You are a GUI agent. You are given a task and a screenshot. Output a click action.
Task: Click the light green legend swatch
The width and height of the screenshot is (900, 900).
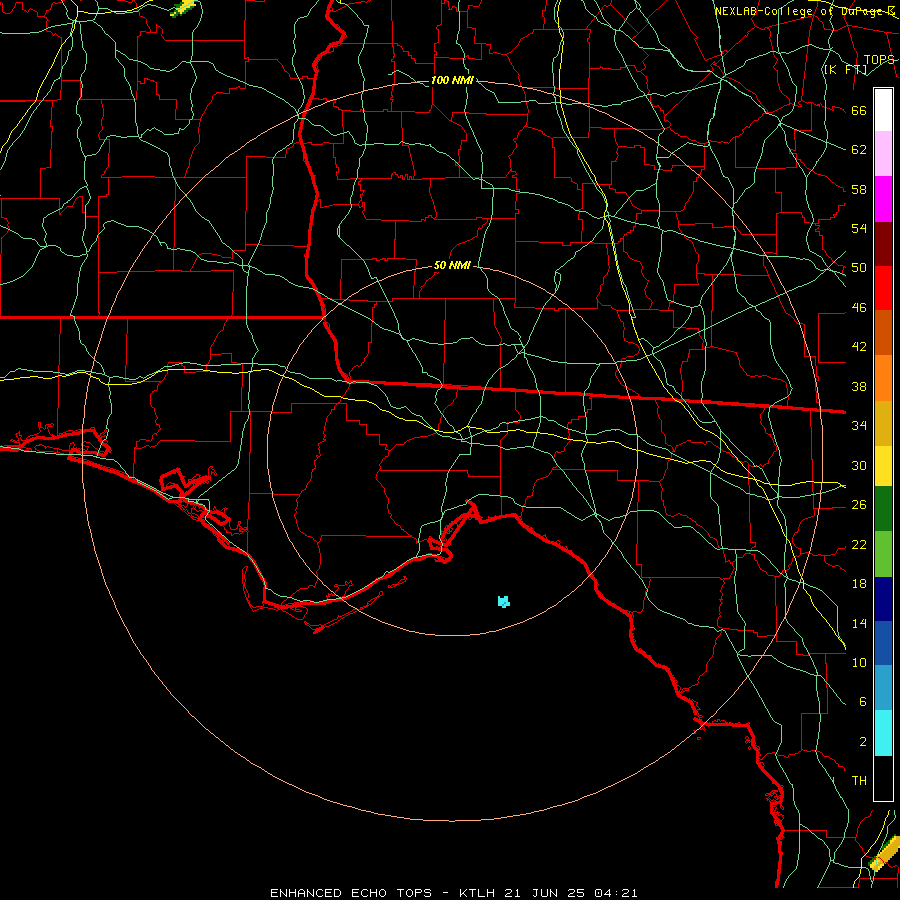pyautogui.click(x=883, y=554)
